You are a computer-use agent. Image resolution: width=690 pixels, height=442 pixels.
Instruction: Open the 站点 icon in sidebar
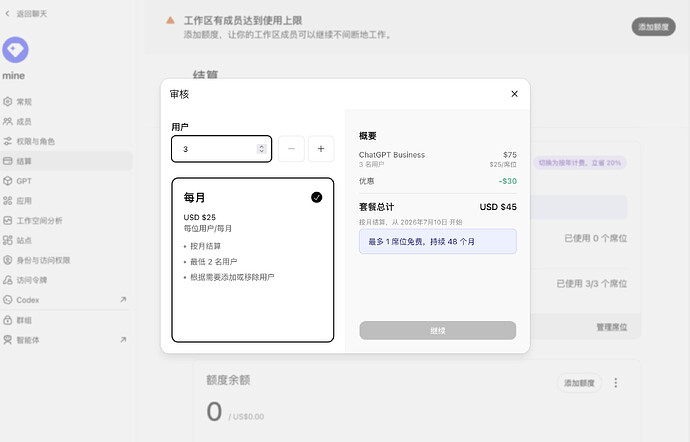tap(7, 240)
